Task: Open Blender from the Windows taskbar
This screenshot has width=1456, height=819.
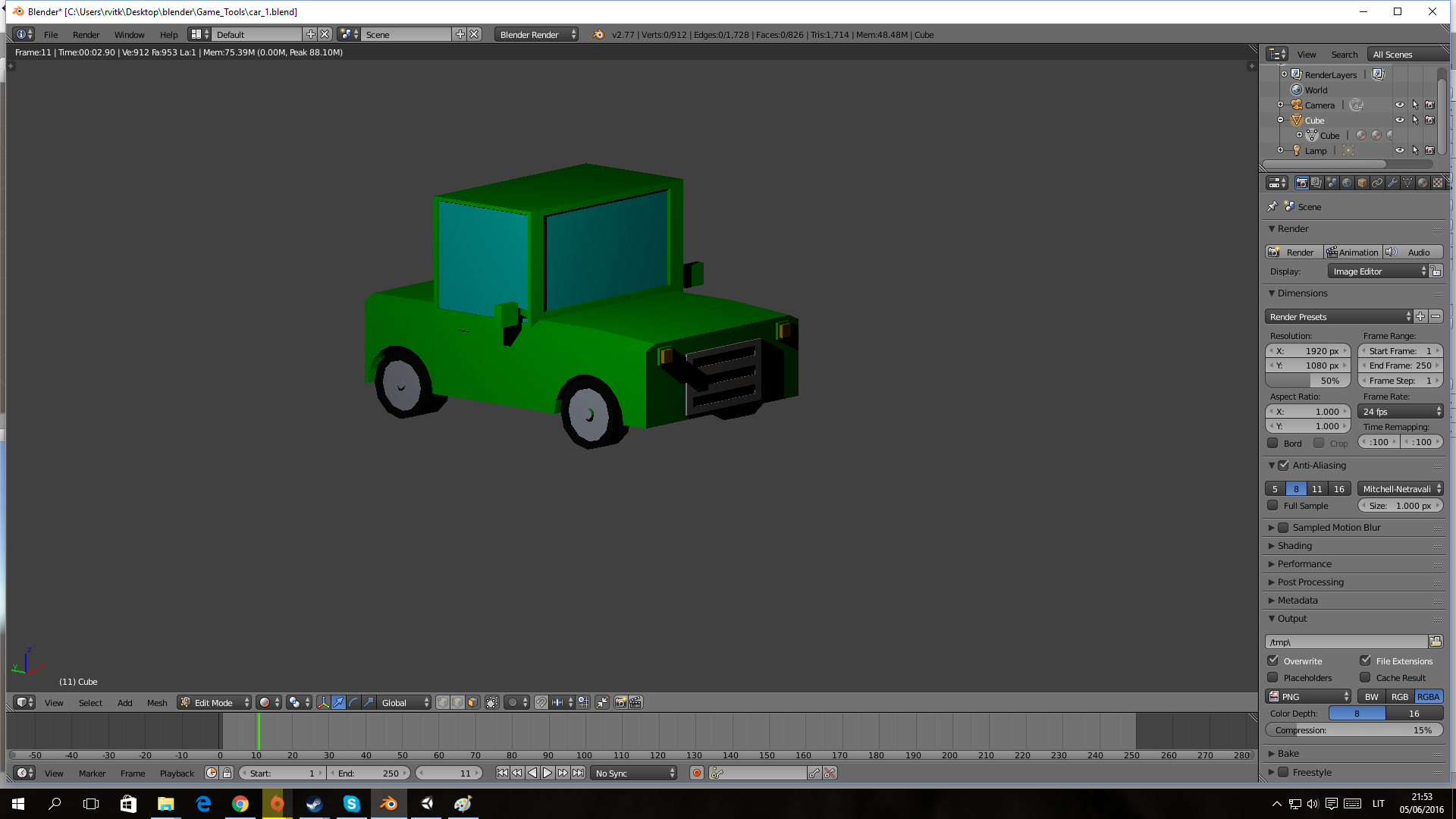Action: tap(389, 804)
